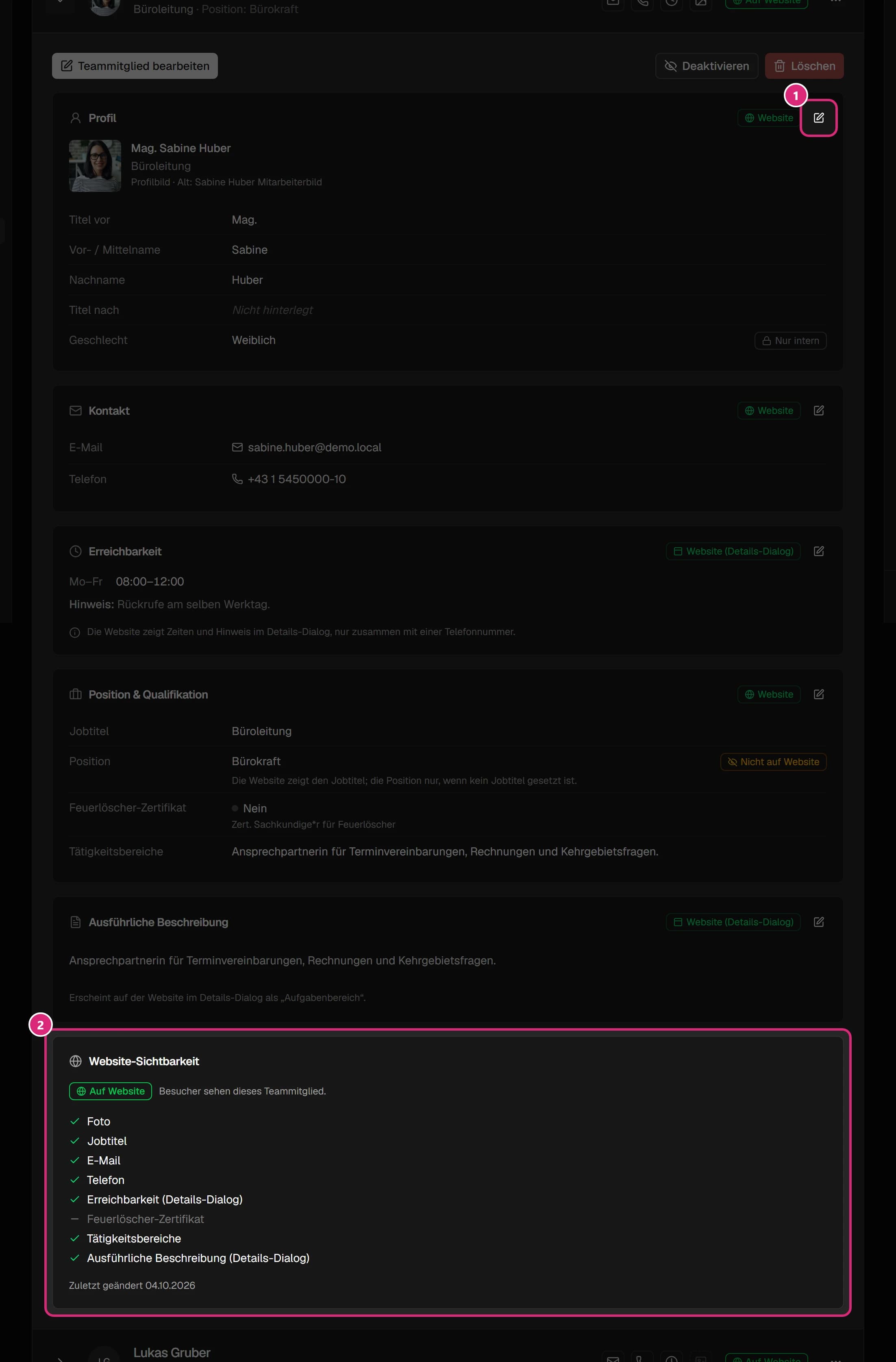
Task: Edit the Kontakt section via pencil icon
Action: (818, 410)
